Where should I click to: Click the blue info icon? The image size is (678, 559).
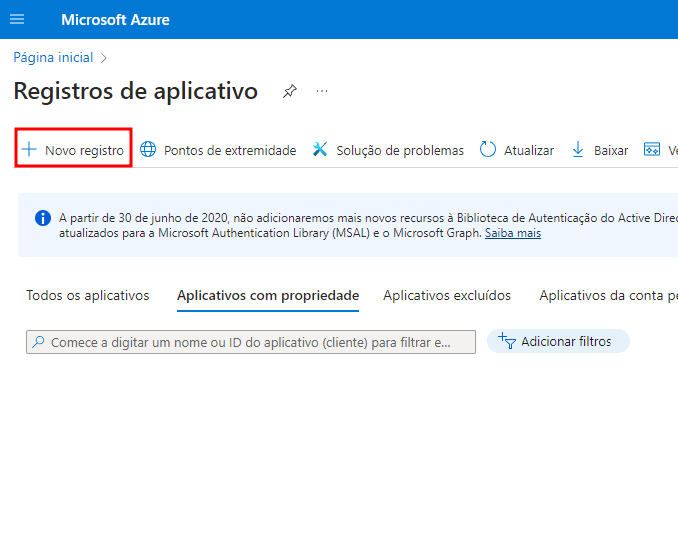tap(43, 218)
